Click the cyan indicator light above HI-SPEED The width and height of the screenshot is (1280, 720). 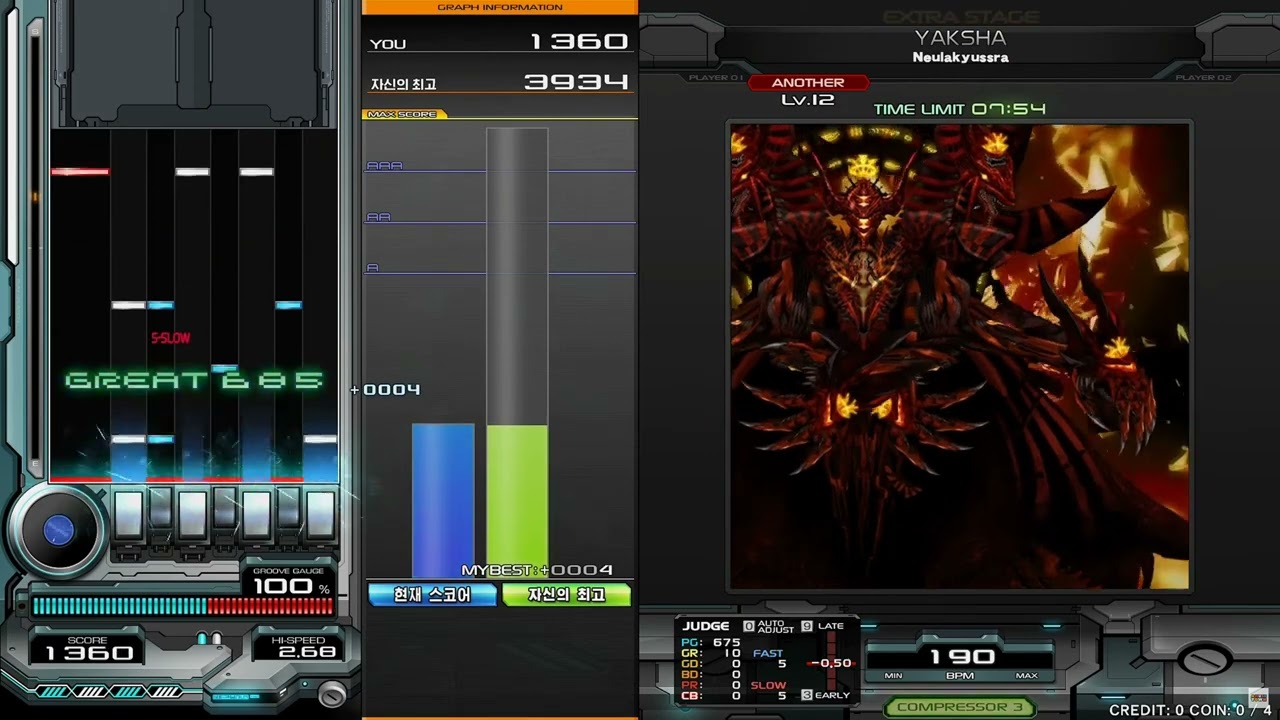pyautogui.click(x=202, y=638)
